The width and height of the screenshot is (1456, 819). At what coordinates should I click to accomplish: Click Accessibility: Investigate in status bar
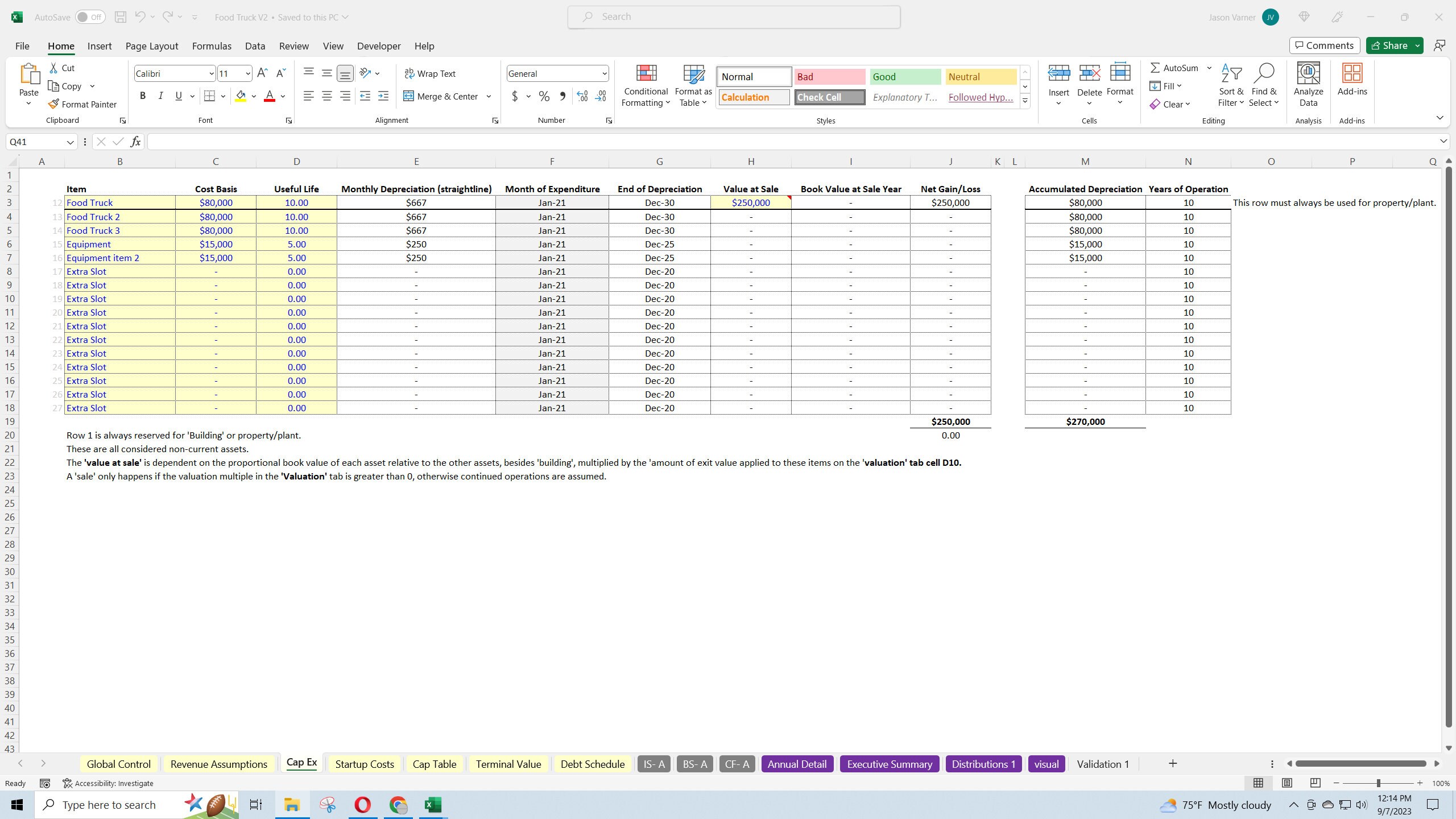point(108,783)
